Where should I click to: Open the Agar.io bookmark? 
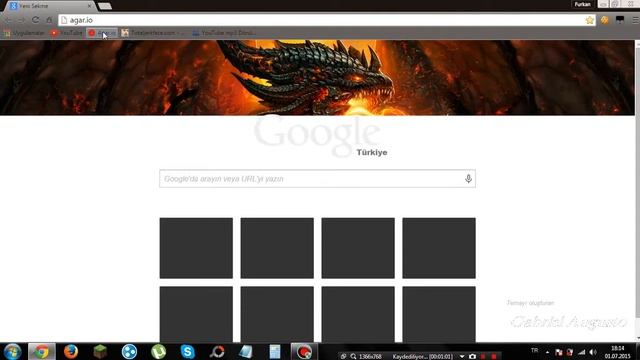click(102, 33)
